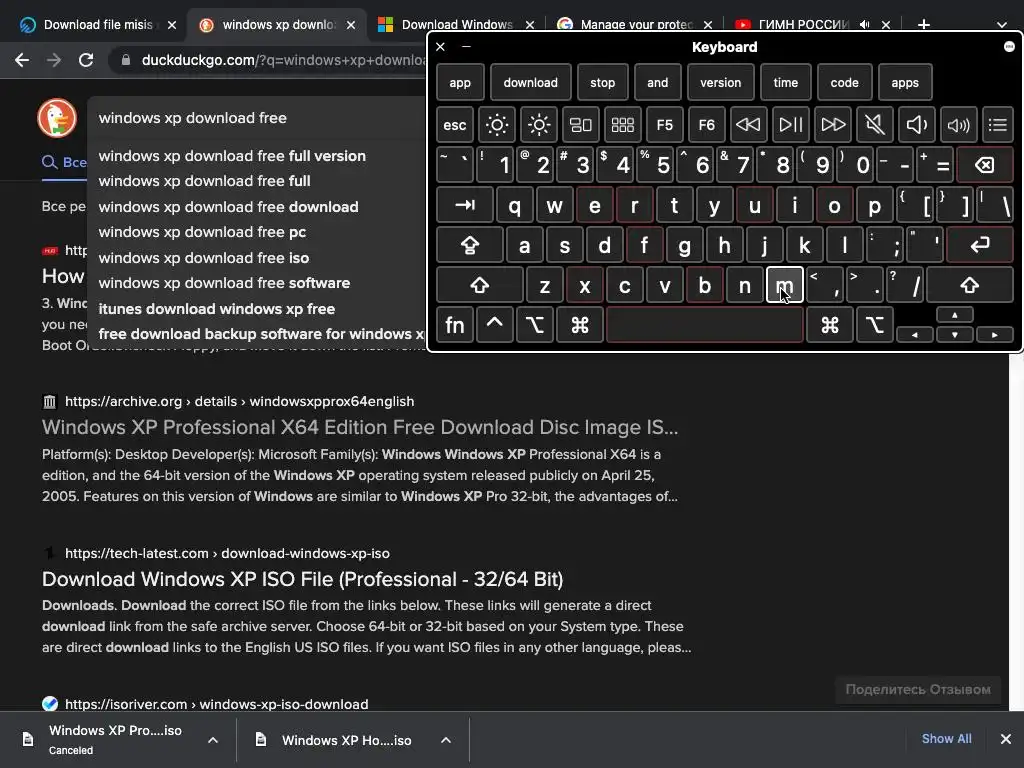Tap the tab arrow key
This screenshot has height=768, width=1024.
click(x=465, y=205)
